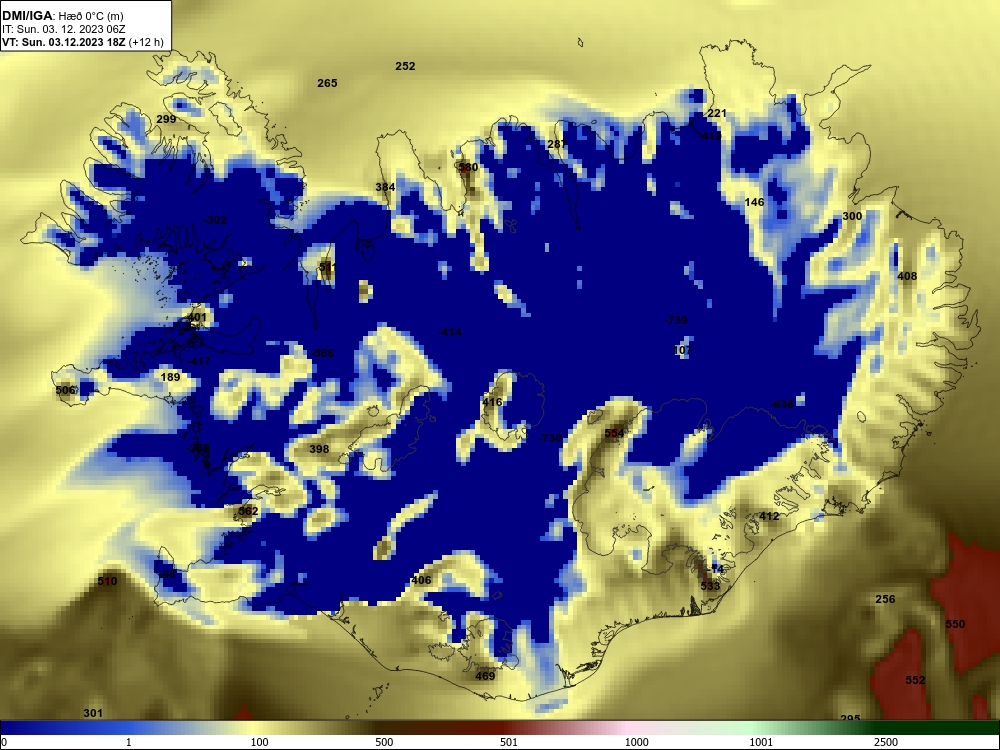Click the 510 value on the map
Viewport: 1000px width, 750px height.
click(107, 582)
